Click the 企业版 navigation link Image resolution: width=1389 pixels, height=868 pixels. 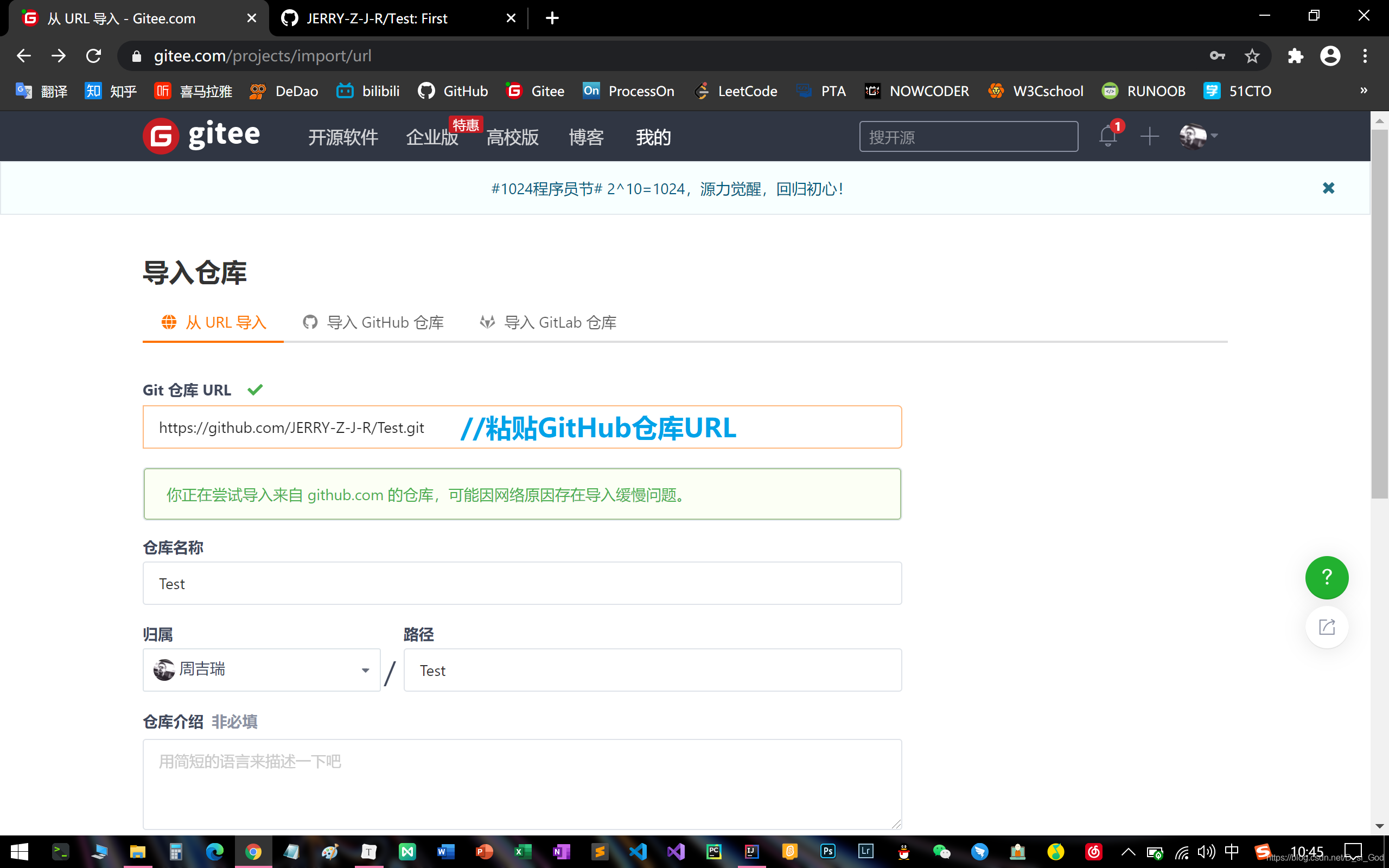[432, 138]
